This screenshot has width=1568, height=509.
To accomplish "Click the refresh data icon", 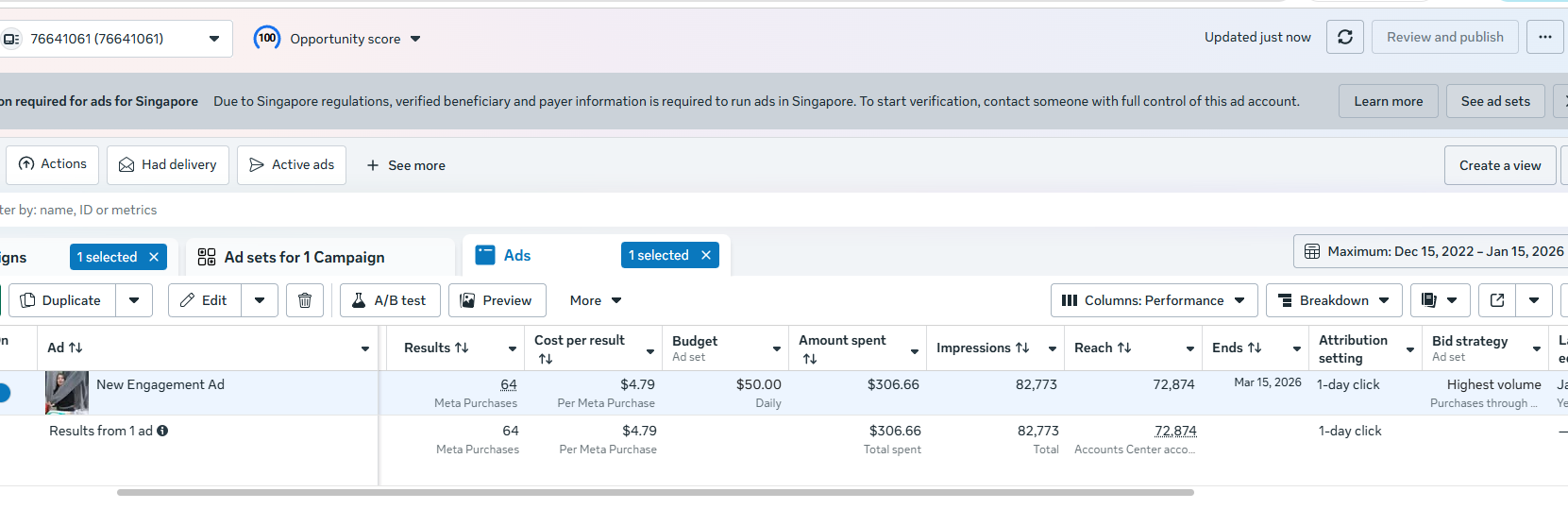I will click(1345, 38).
